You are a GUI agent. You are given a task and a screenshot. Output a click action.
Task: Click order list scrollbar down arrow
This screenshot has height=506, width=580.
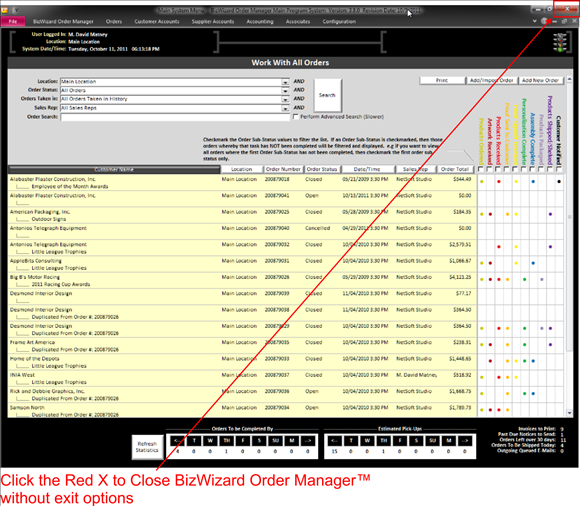[x=569, y=413]
